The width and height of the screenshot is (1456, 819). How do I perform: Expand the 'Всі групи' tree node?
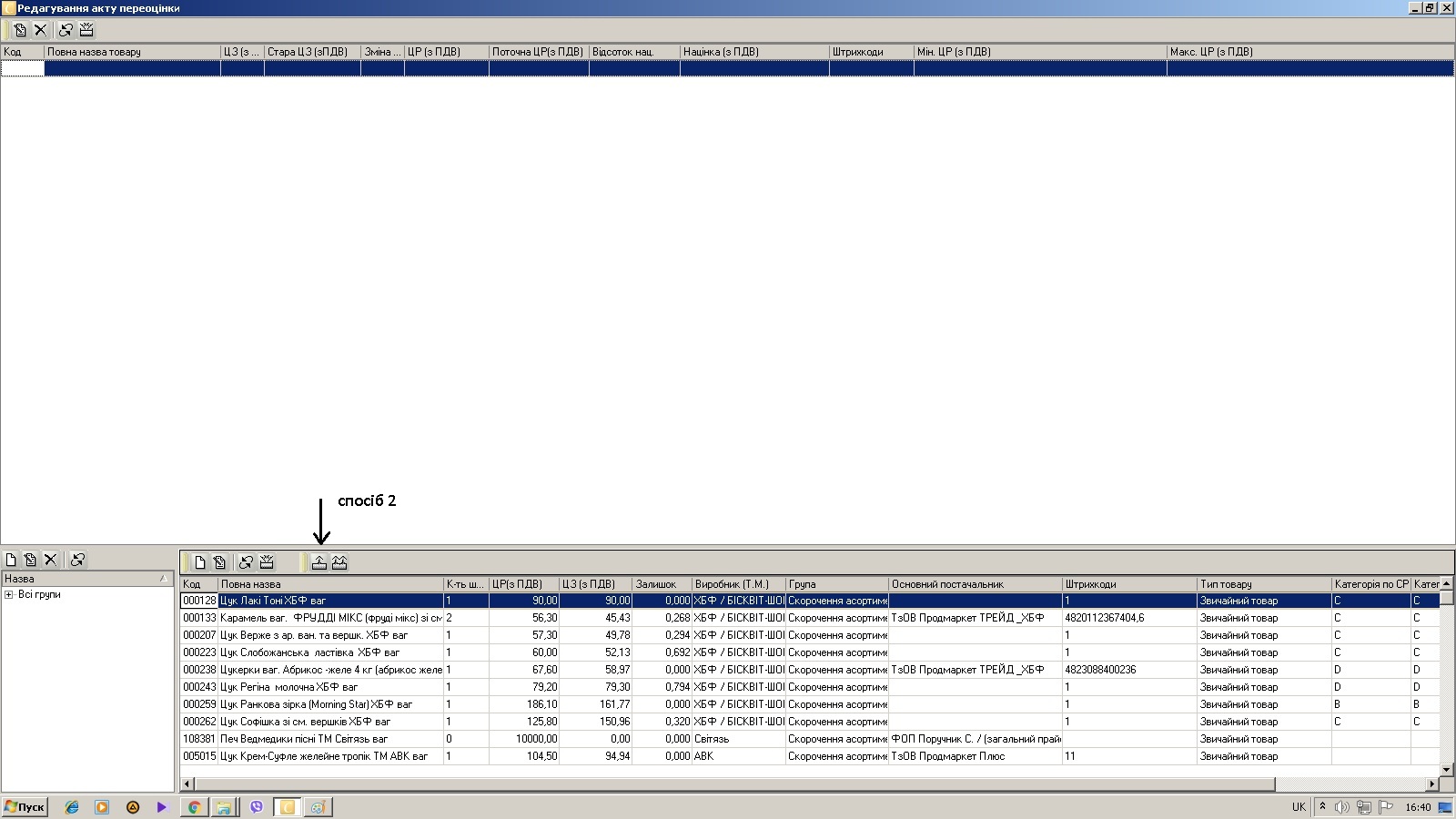9,595
